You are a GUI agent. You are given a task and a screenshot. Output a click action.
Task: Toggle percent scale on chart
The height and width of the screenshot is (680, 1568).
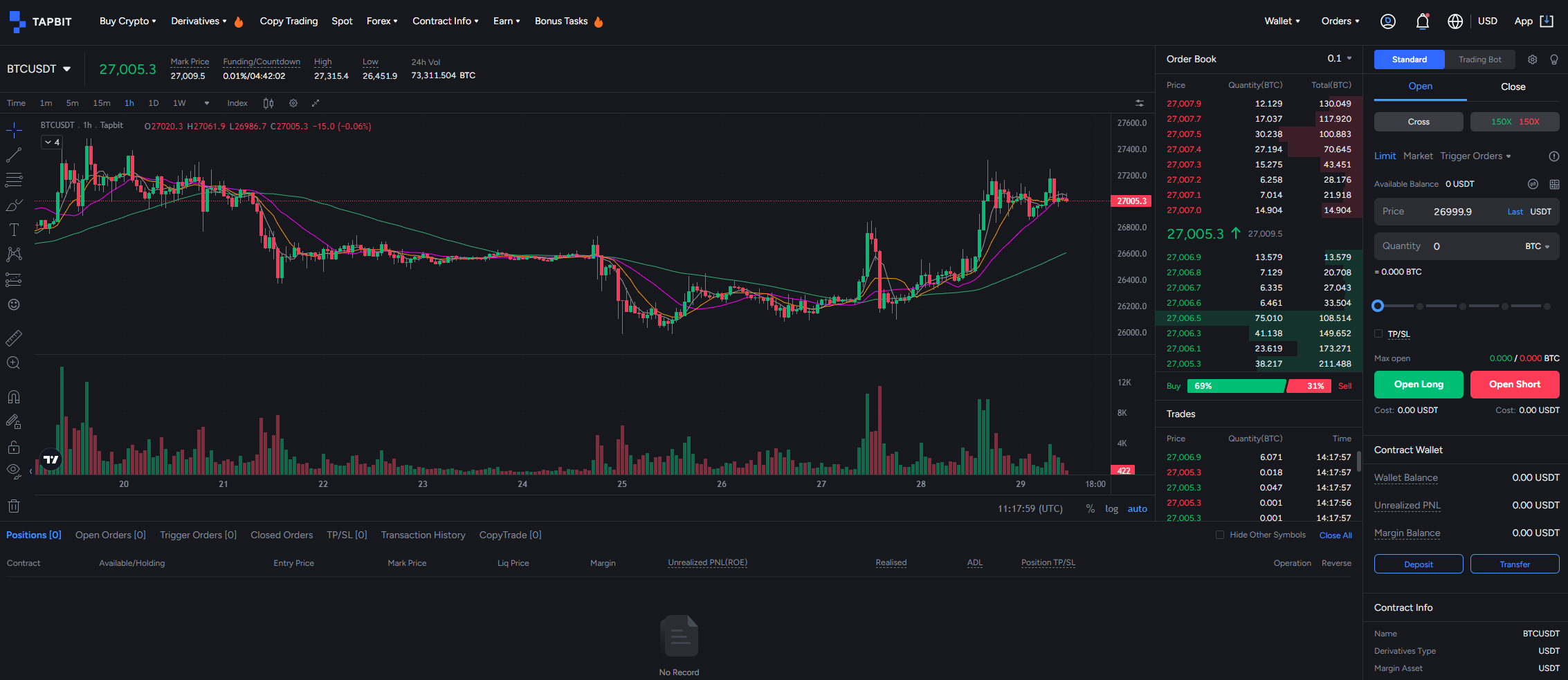pyautogui.click(x=1091, y=508)
